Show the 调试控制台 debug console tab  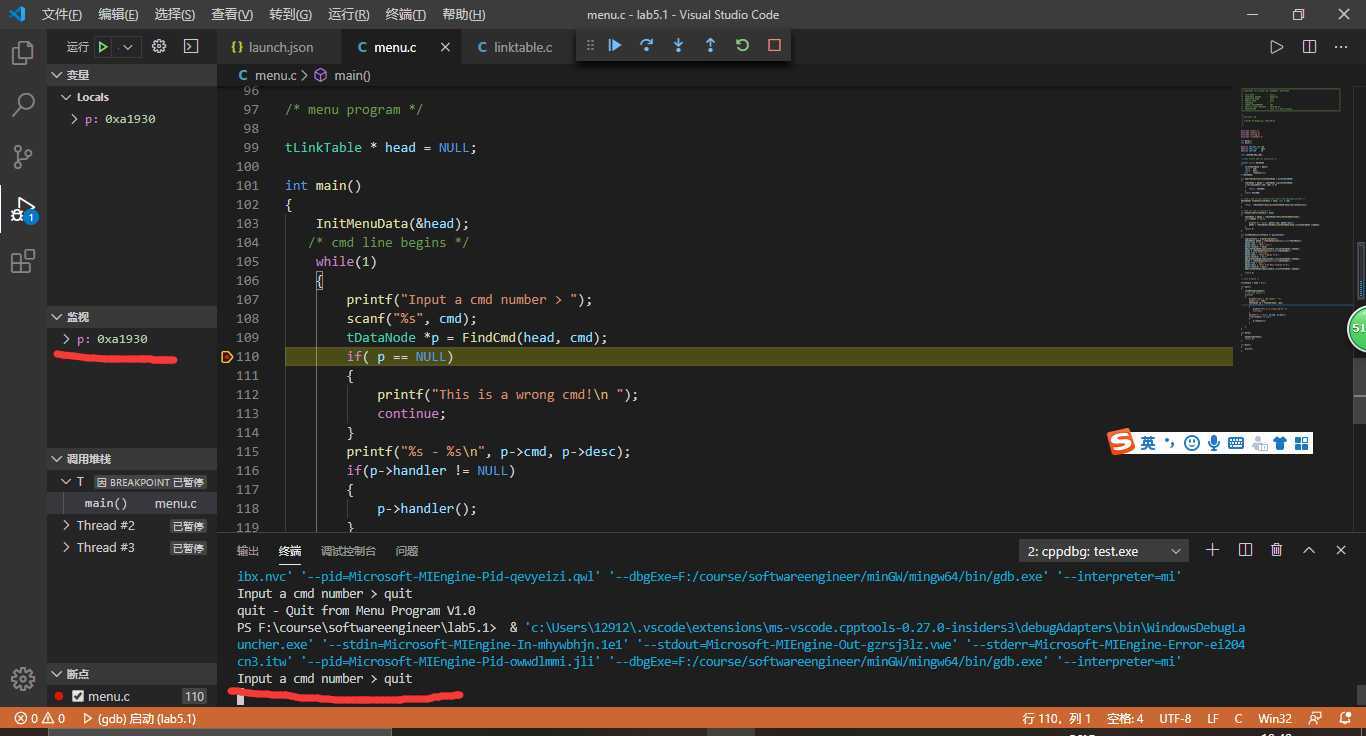click(348, 551)
